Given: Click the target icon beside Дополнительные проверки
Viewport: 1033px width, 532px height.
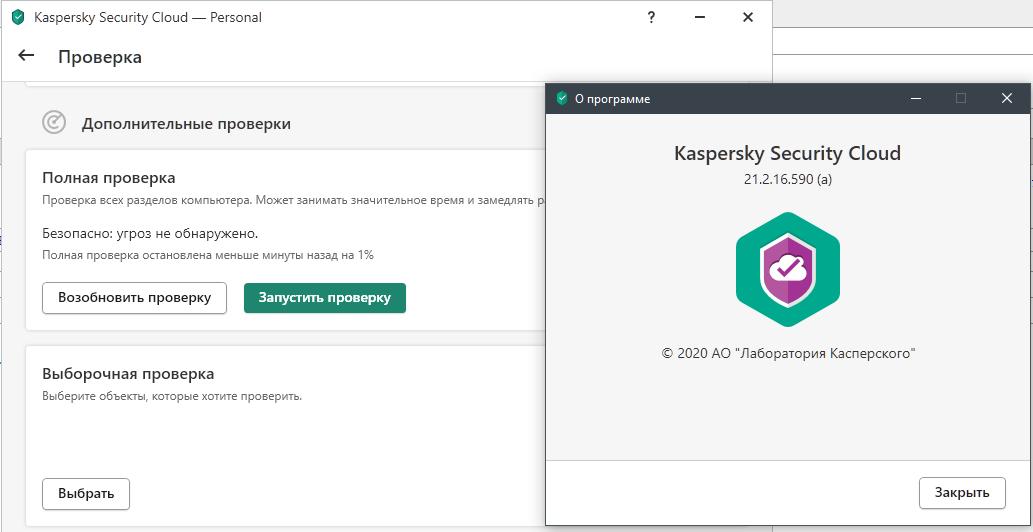Looking at the screenshot, I should point(53,122).
